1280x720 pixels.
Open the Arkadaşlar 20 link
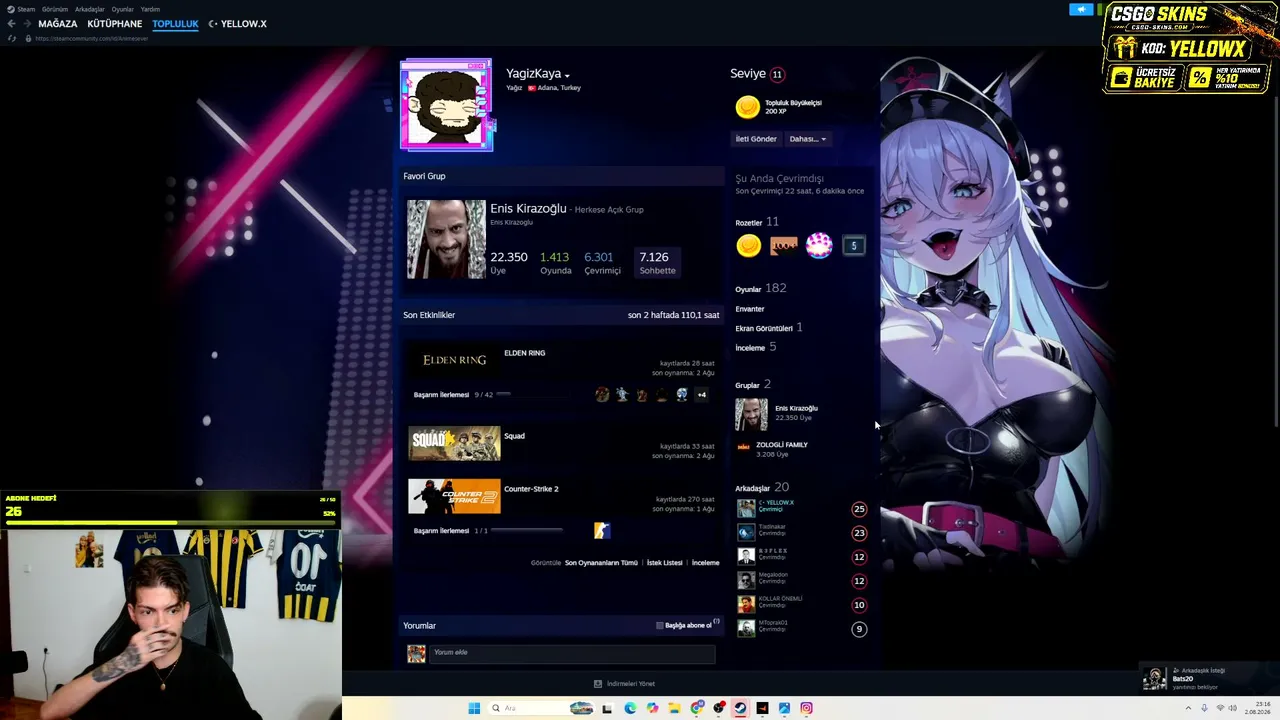click(762, 488)
